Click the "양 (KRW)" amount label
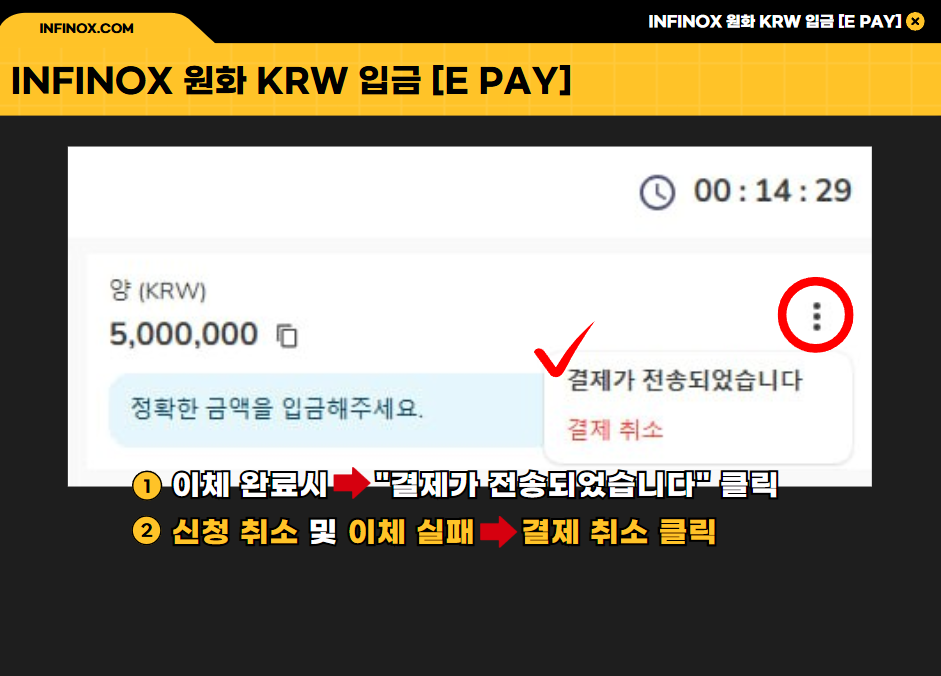Viewport: 941px width, 676px height. pyautogui.click(x=158, y=291)
